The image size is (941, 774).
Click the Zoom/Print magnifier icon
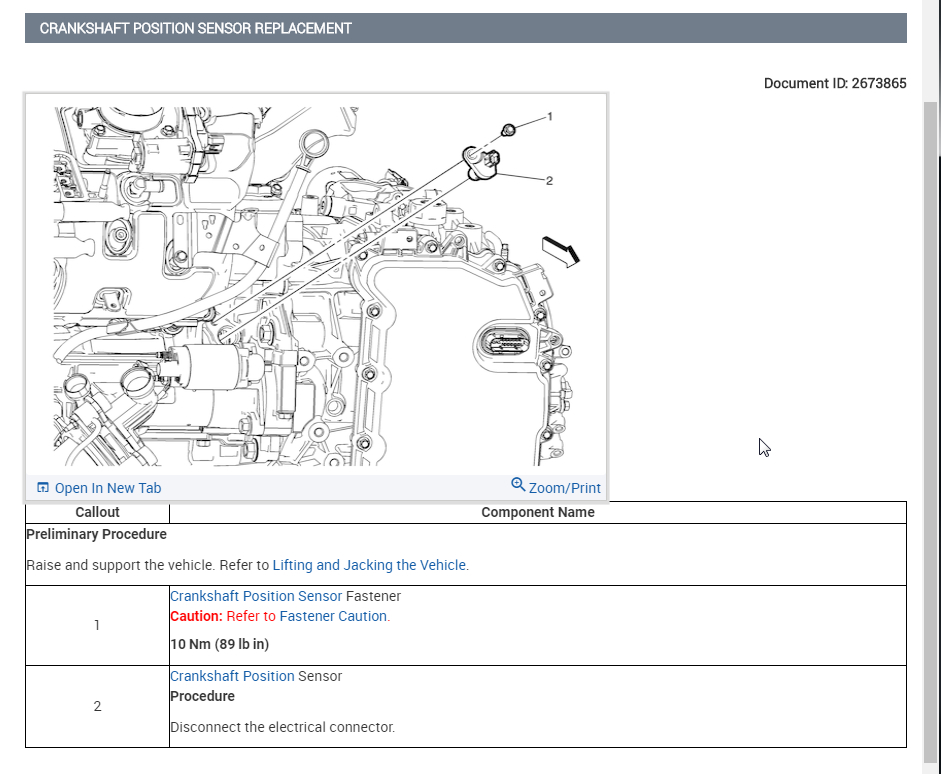518,485
